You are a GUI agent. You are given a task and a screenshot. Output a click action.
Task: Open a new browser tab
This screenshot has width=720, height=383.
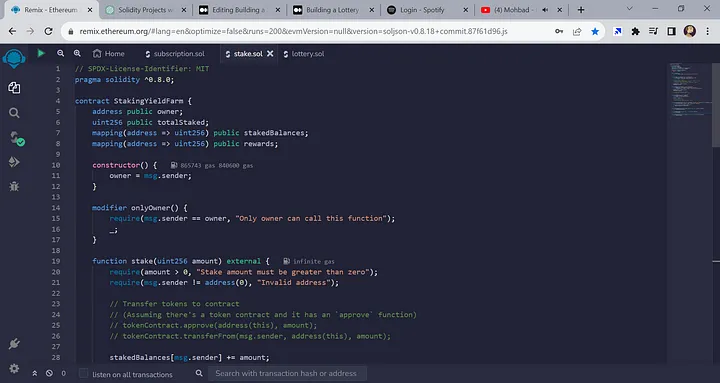581,10
